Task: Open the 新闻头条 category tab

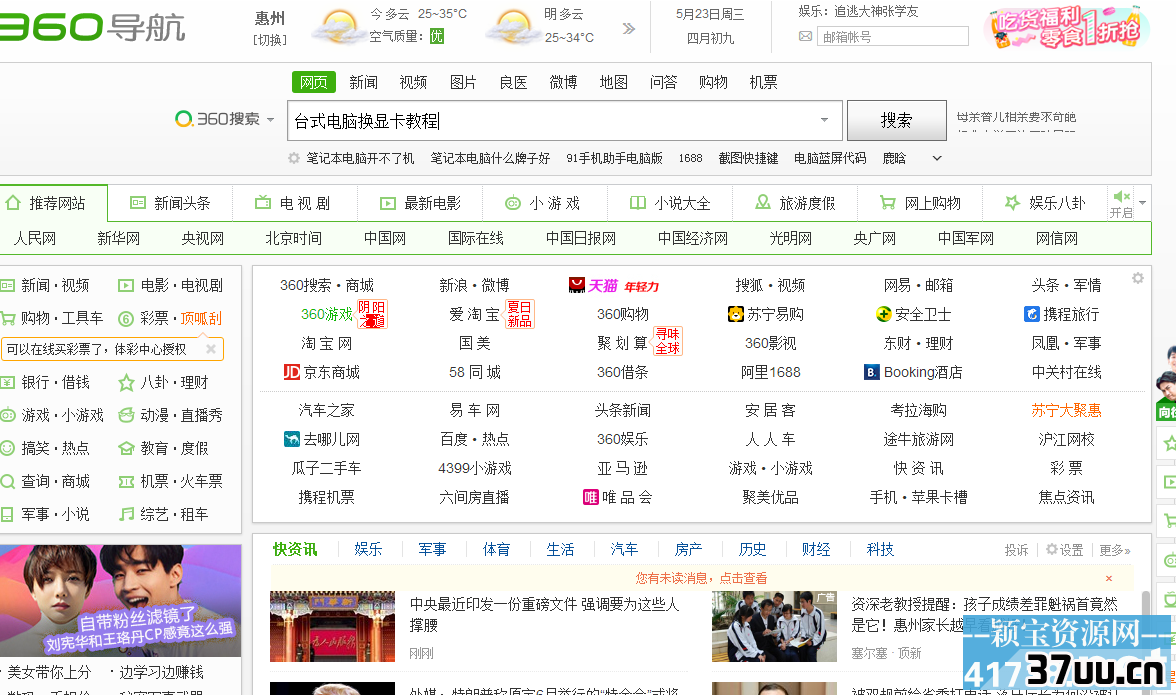Action: point(170,203)
